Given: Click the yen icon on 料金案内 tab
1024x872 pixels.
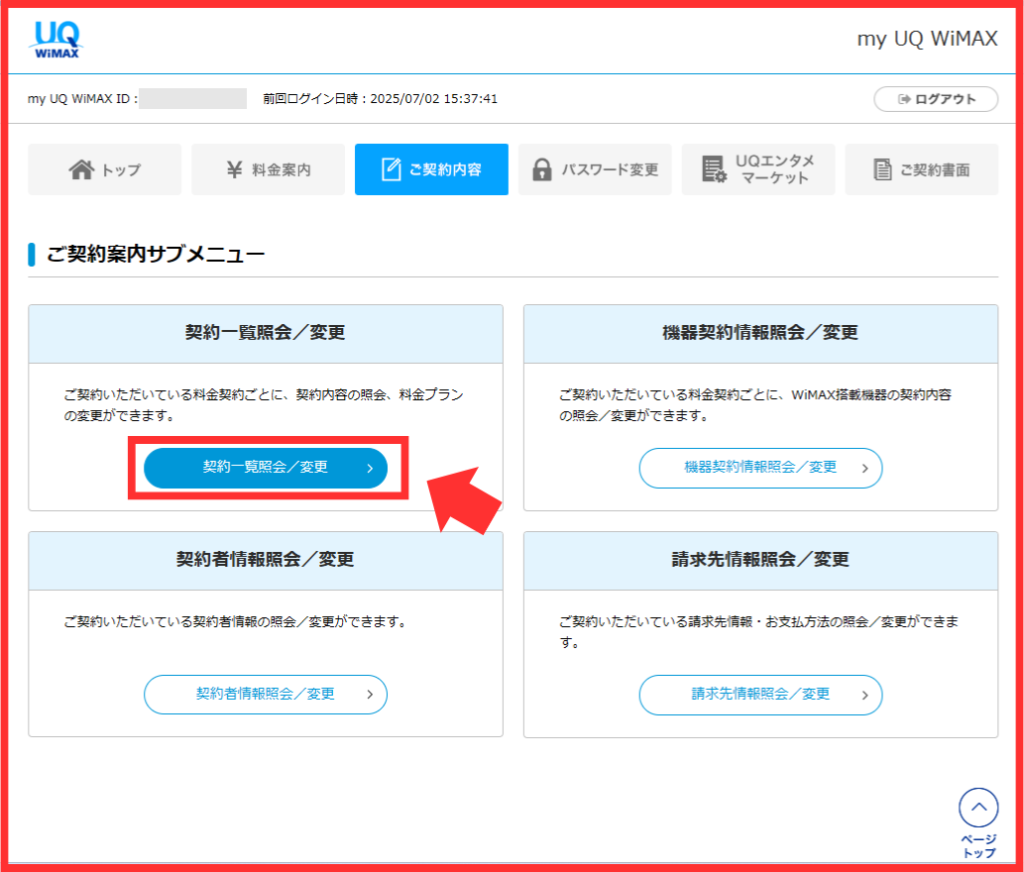Looking at the screenshot, I should point(234,169).
